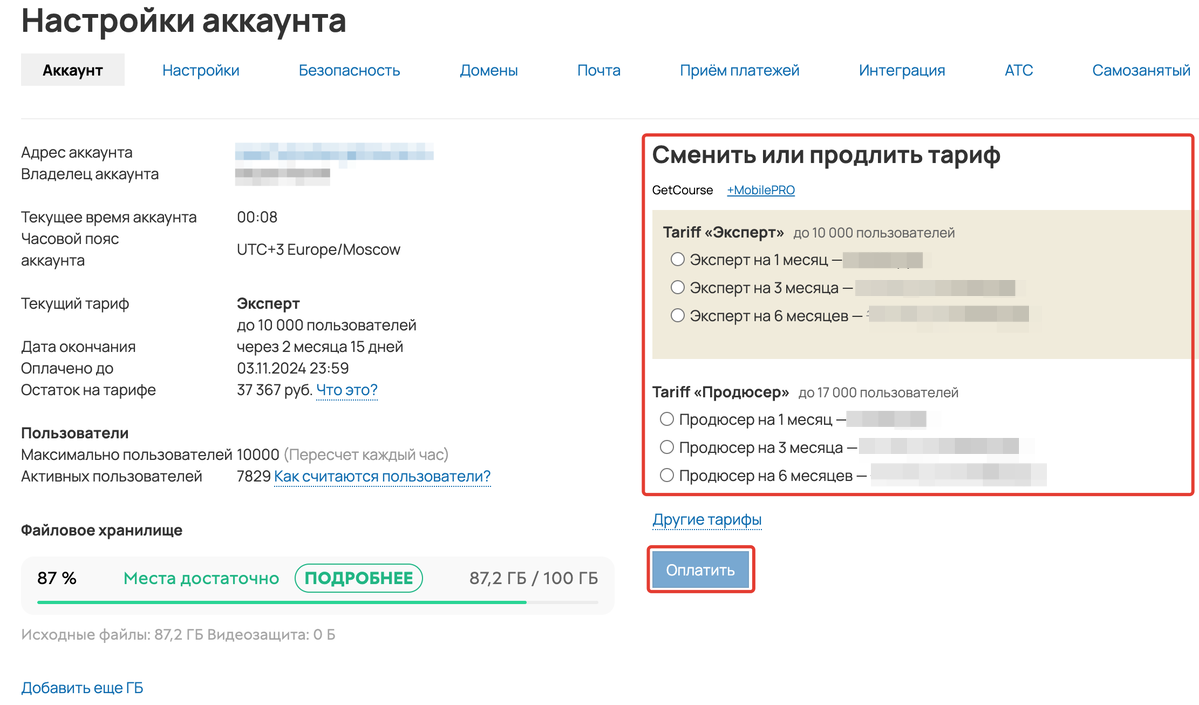
Task: Click the "Что это?" help link
Action: click(346, 391)
